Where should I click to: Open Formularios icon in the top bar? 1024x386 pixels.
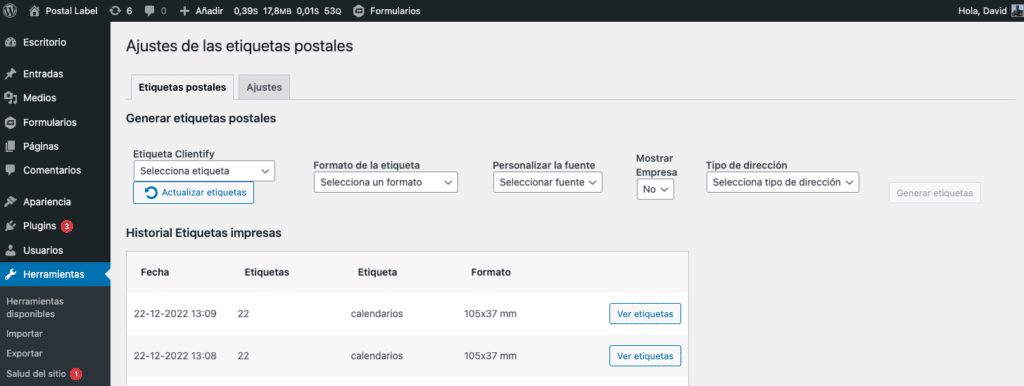point(359,10)
